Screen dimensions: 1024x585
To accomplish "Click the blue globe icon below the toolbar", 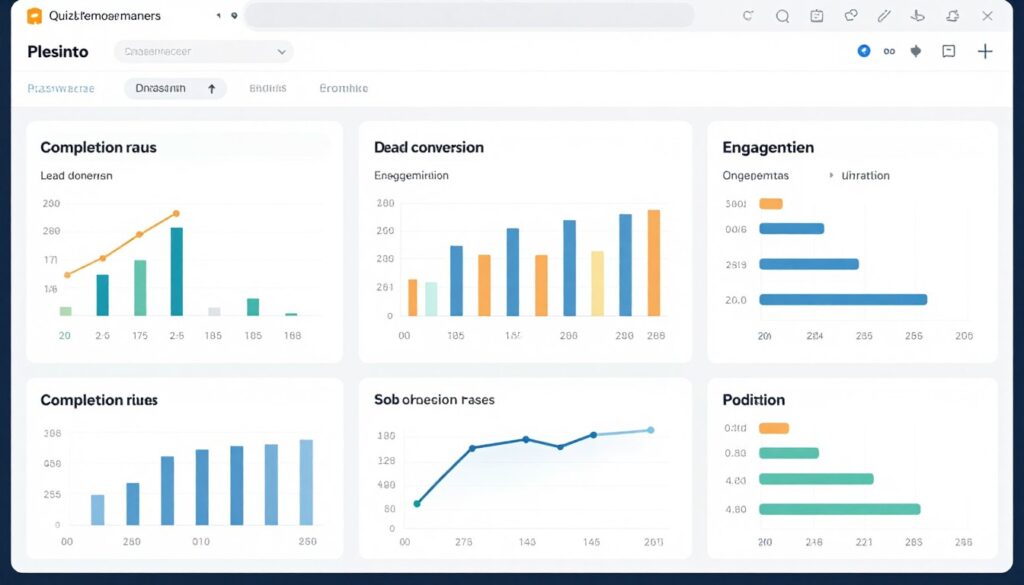I will point(864,51).
